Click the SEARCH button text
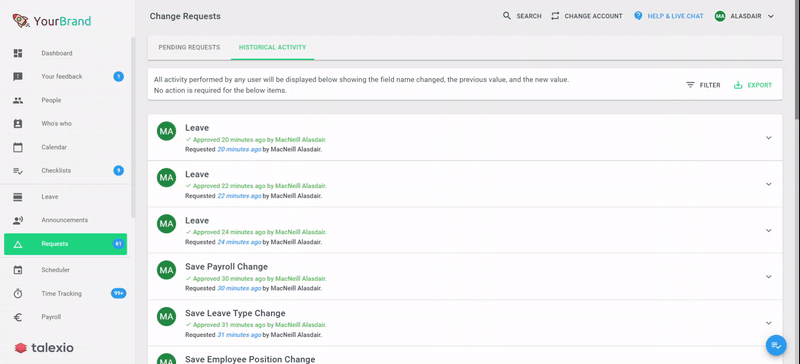The width and height of the screenshot is (800, 364). coord(529,16)
